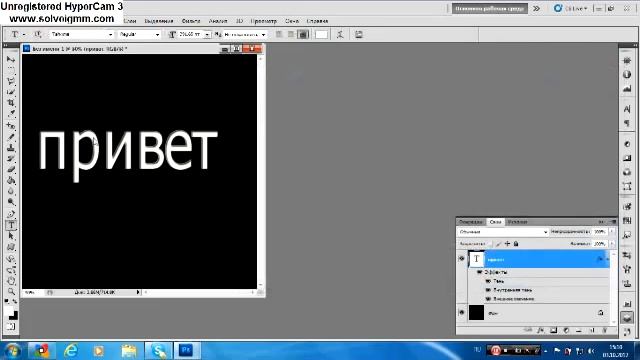
Task: Set text alignment to left
Action: pos(279,35)
